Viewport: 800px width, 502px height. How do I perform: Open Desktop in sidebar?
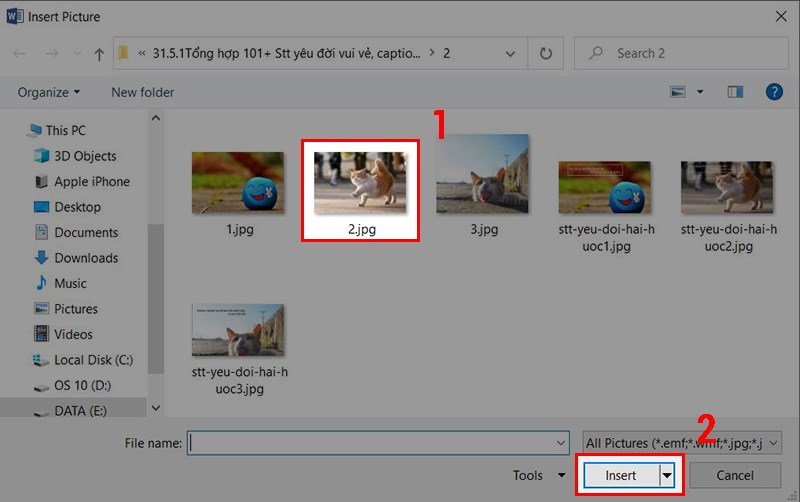coord(78,207)
